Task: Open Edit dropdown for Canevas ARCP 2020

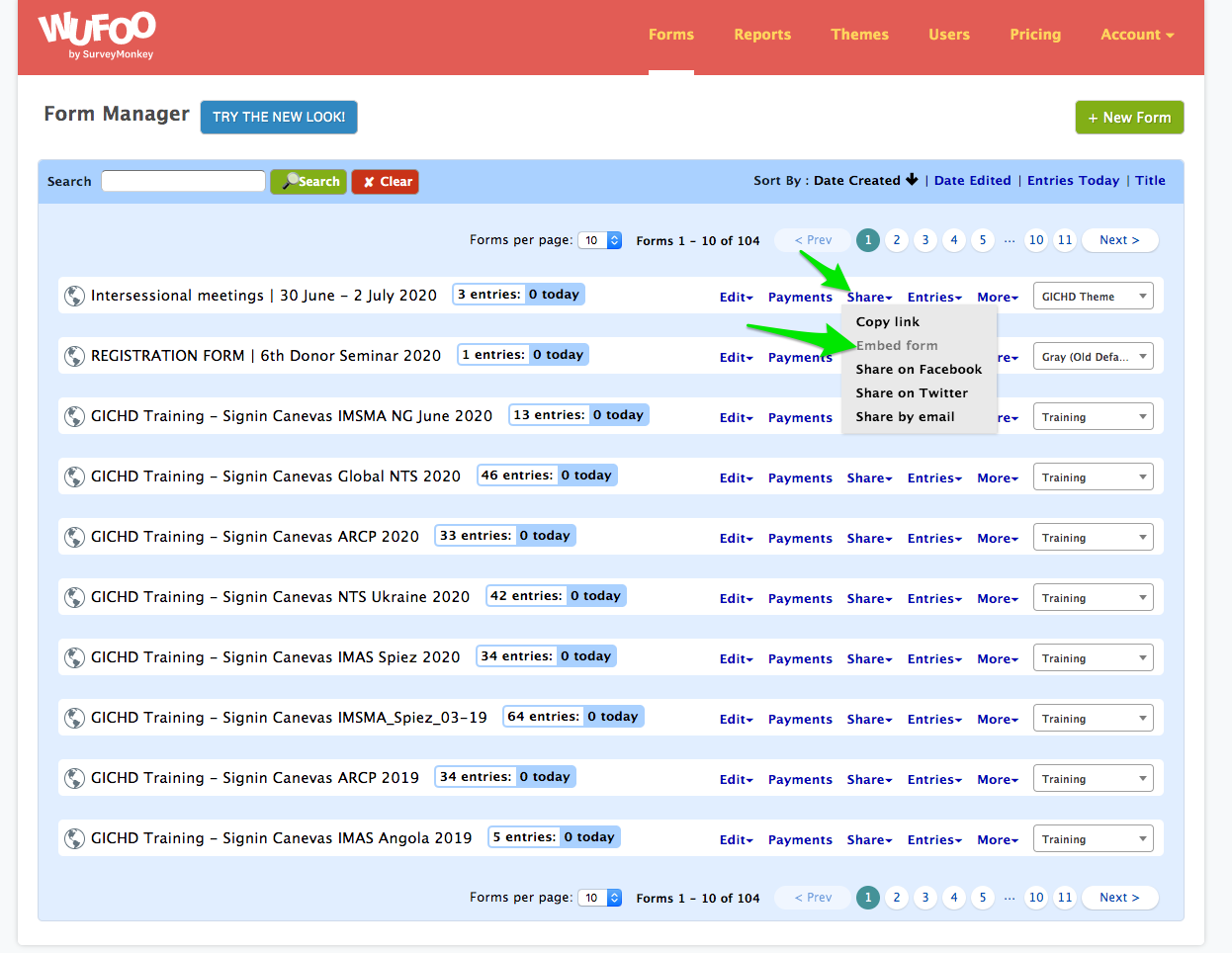Action: [736, 539]
